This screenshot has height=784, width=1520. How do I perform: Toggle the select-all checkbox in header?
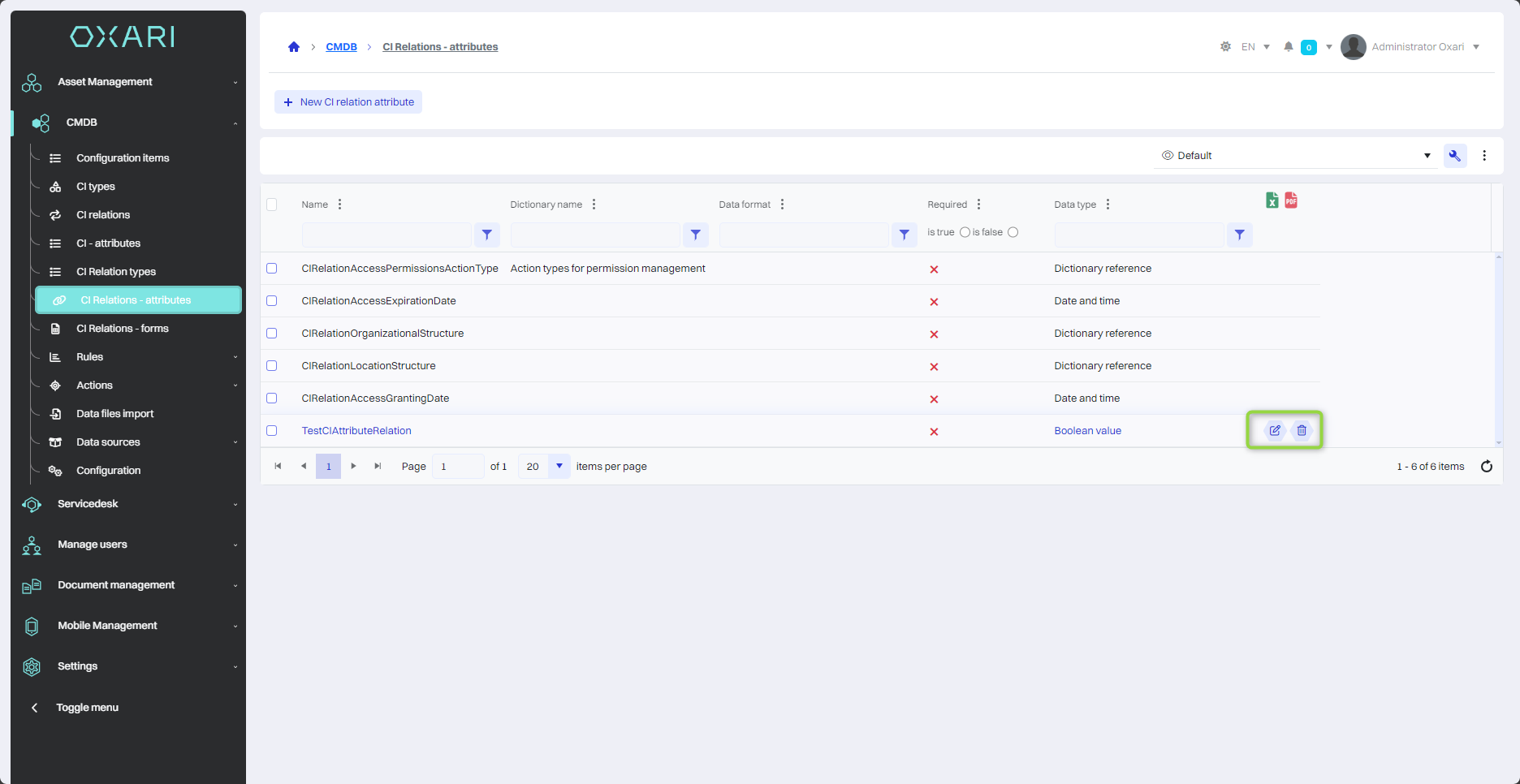272,205
